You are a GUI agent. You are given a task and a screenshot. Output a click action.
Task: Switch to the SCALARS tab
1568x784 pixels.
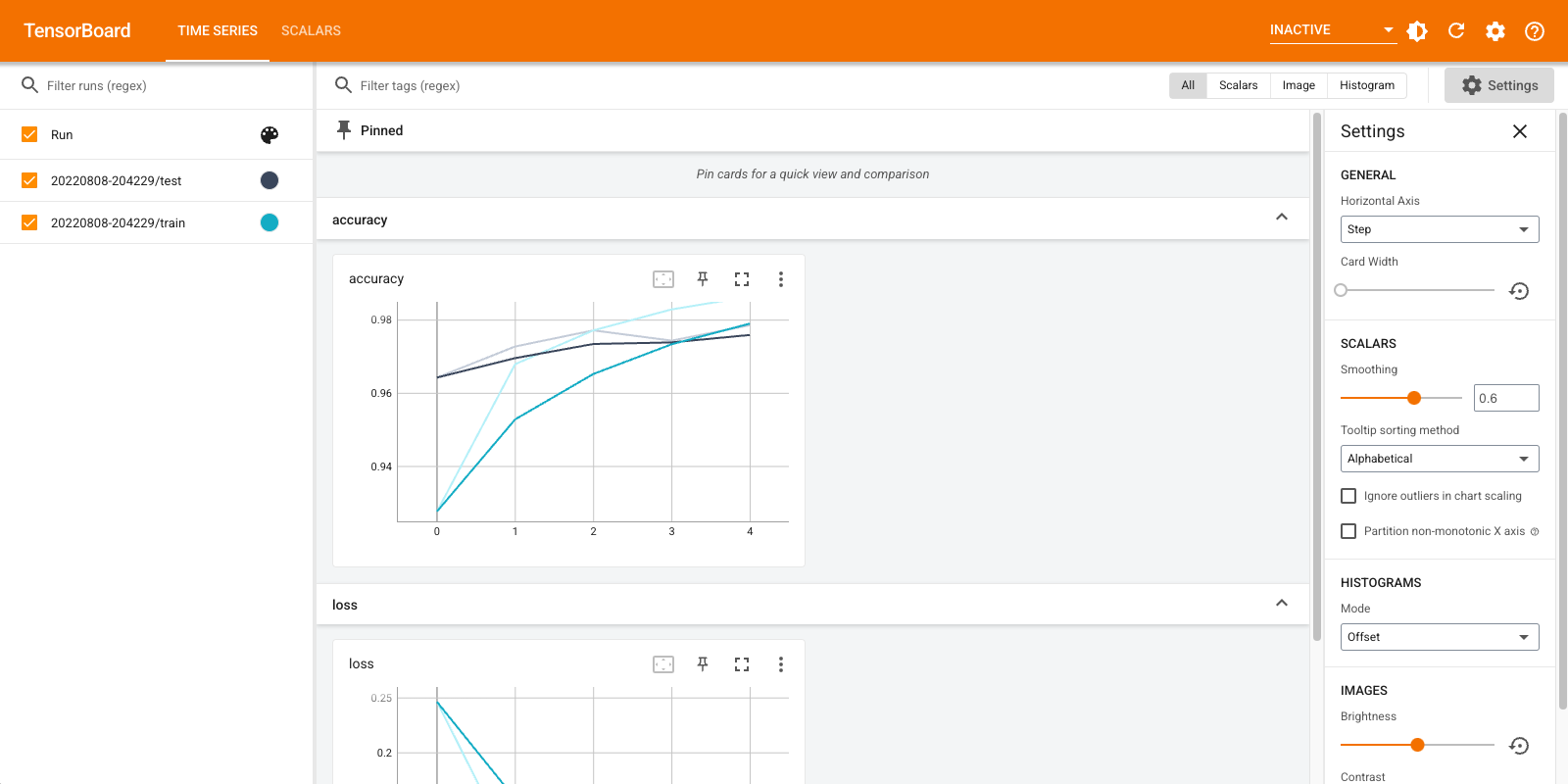(311, 30)
